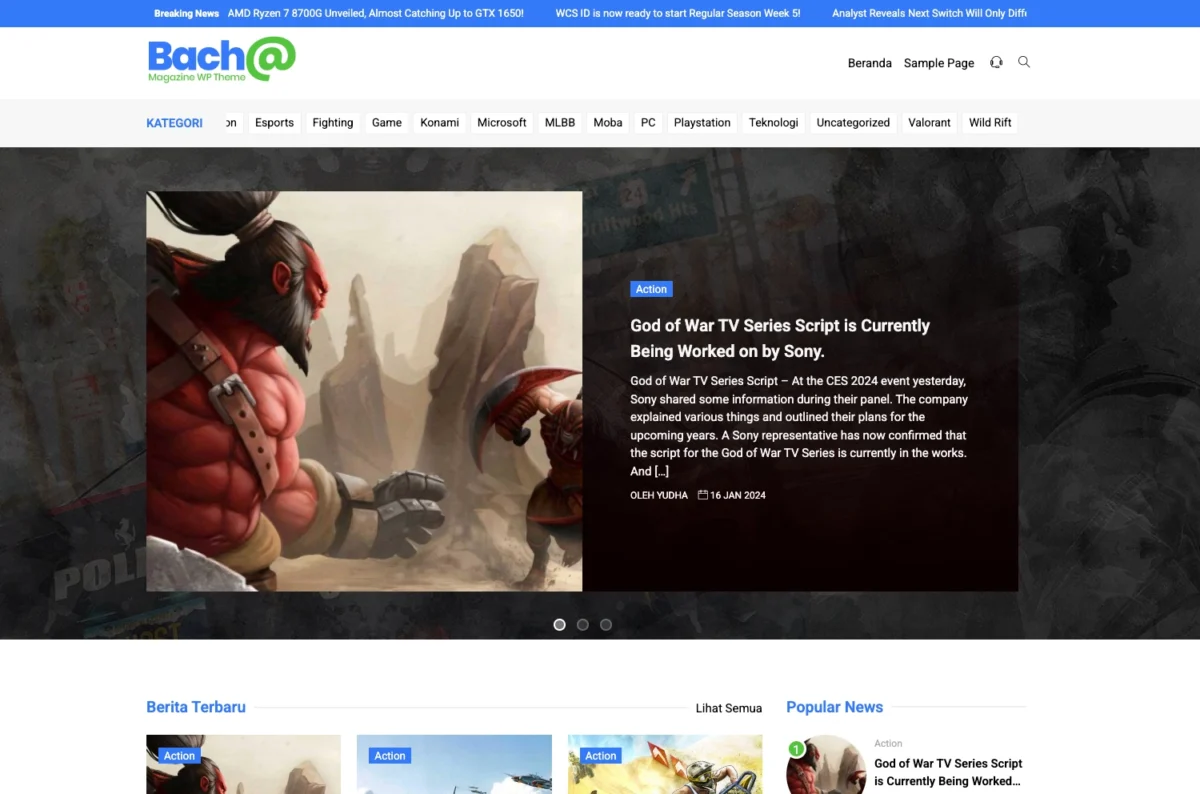
Task: Select the Moba category
Action: (x=608, y=123)
